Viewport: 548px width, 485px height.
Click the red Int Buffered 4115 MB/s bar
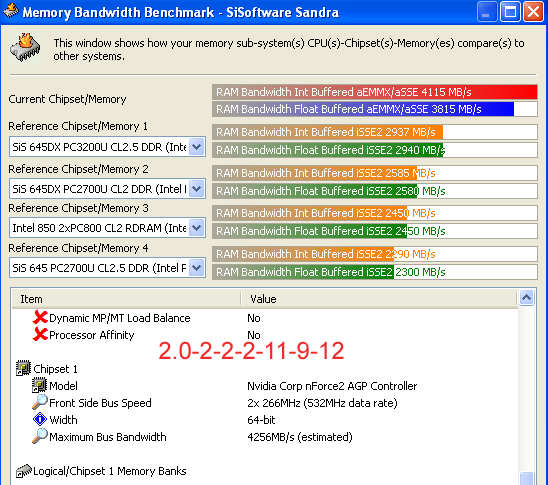[375, 92]
